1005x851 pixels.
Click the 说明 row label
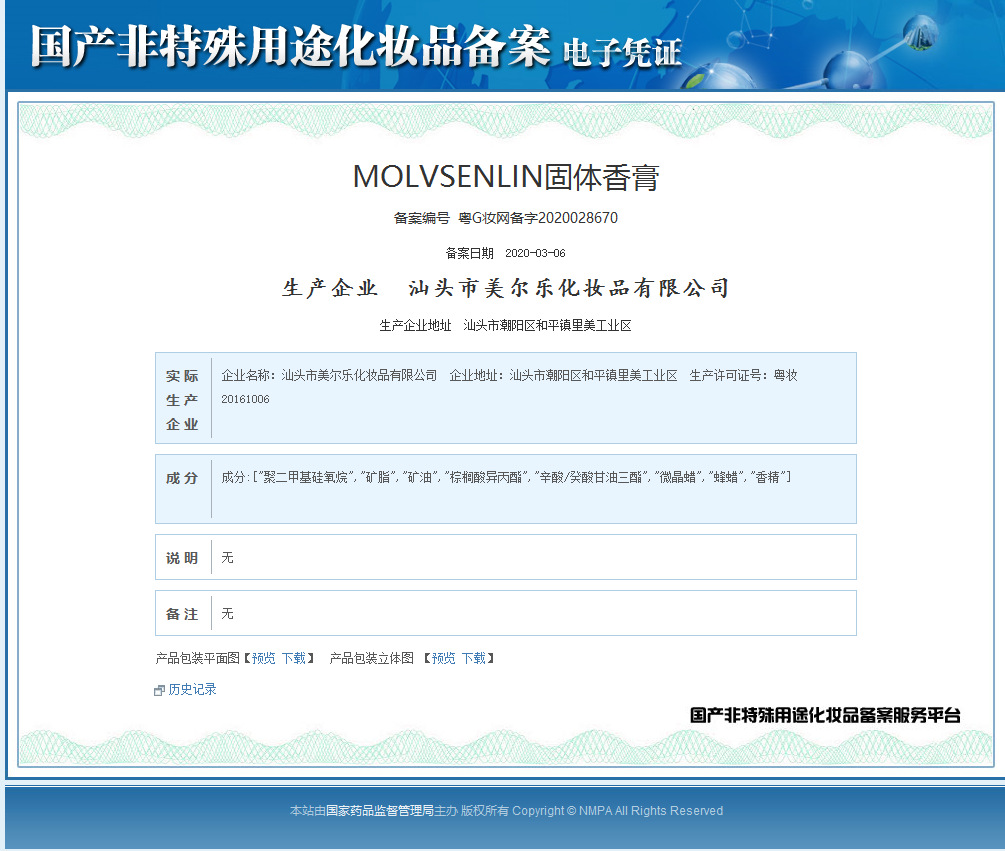pyautogui.click(x=182, y=558)
